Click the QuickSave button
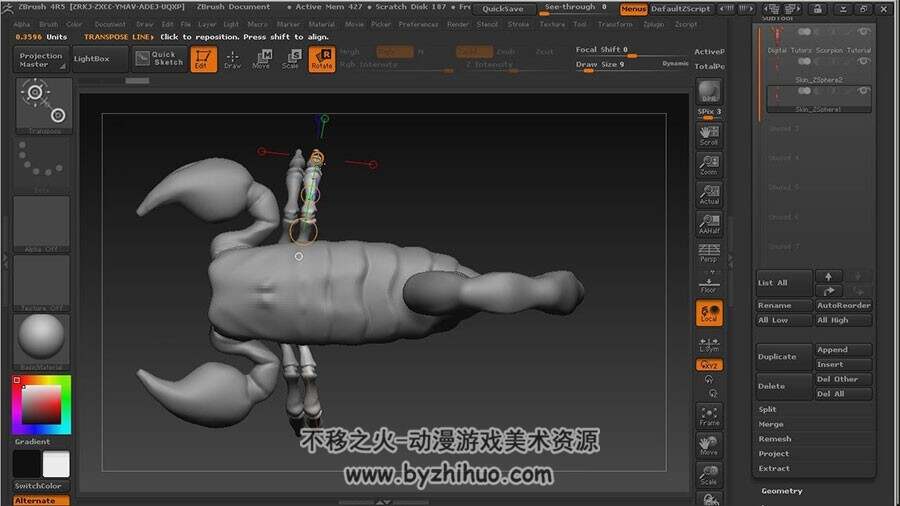The width and height of the screenshot is (900, 506). [503, 9]
